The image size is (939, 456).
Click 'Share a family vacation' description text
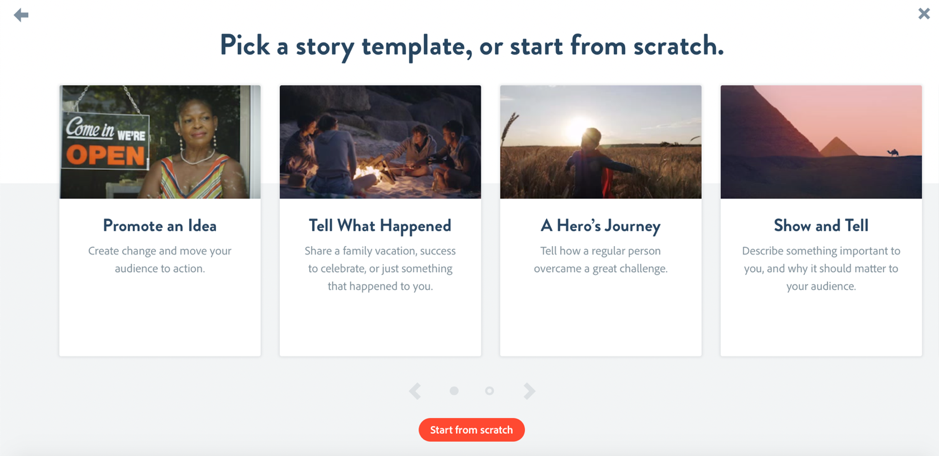pos(380,268)
